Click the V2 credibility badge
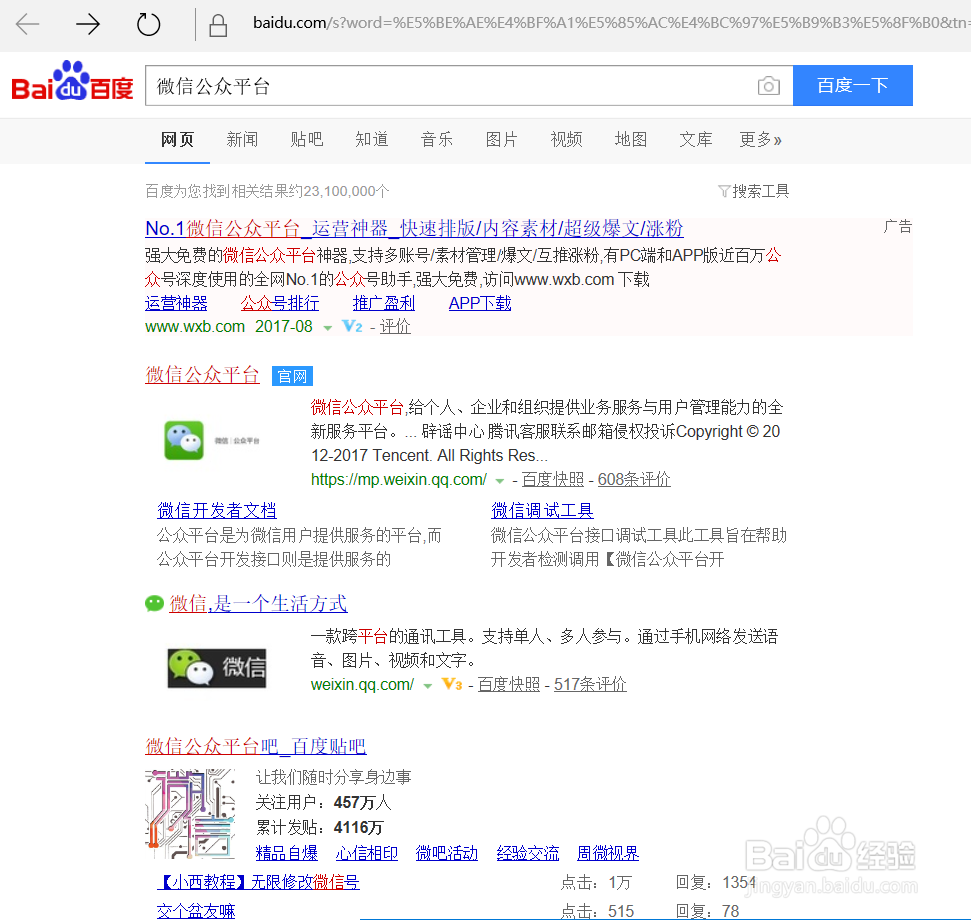971x920 pixels. [x=352, y=326]
